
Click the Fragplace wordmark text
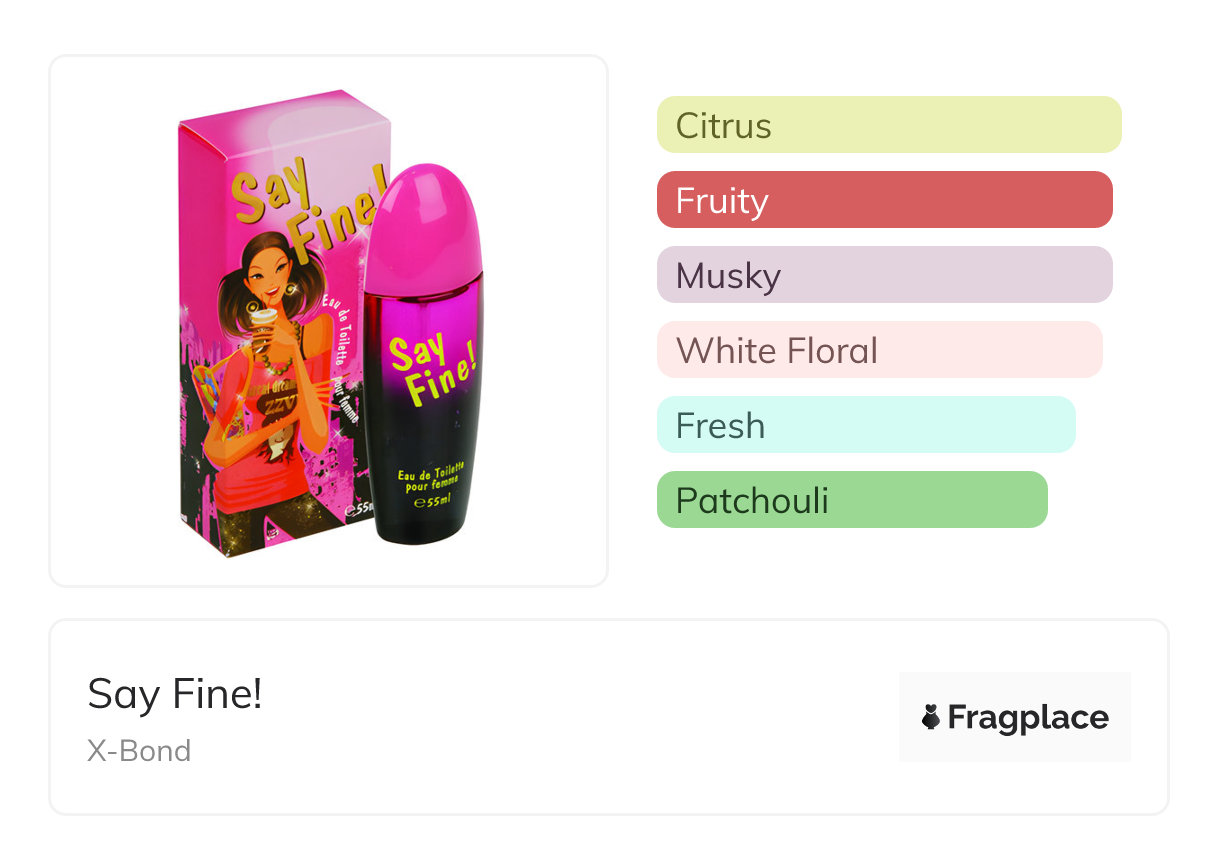point(1028,717)
